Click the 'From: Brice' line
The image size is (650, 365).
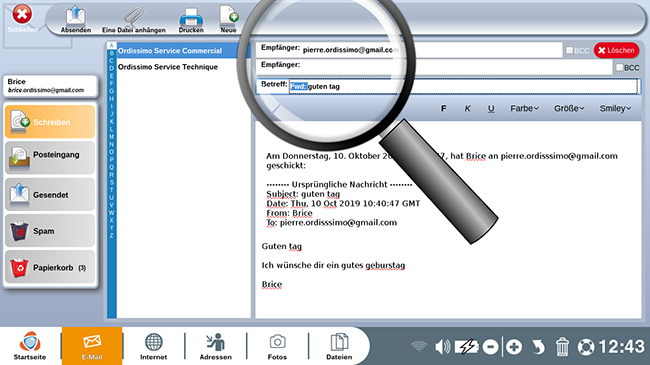click(289, 213)
